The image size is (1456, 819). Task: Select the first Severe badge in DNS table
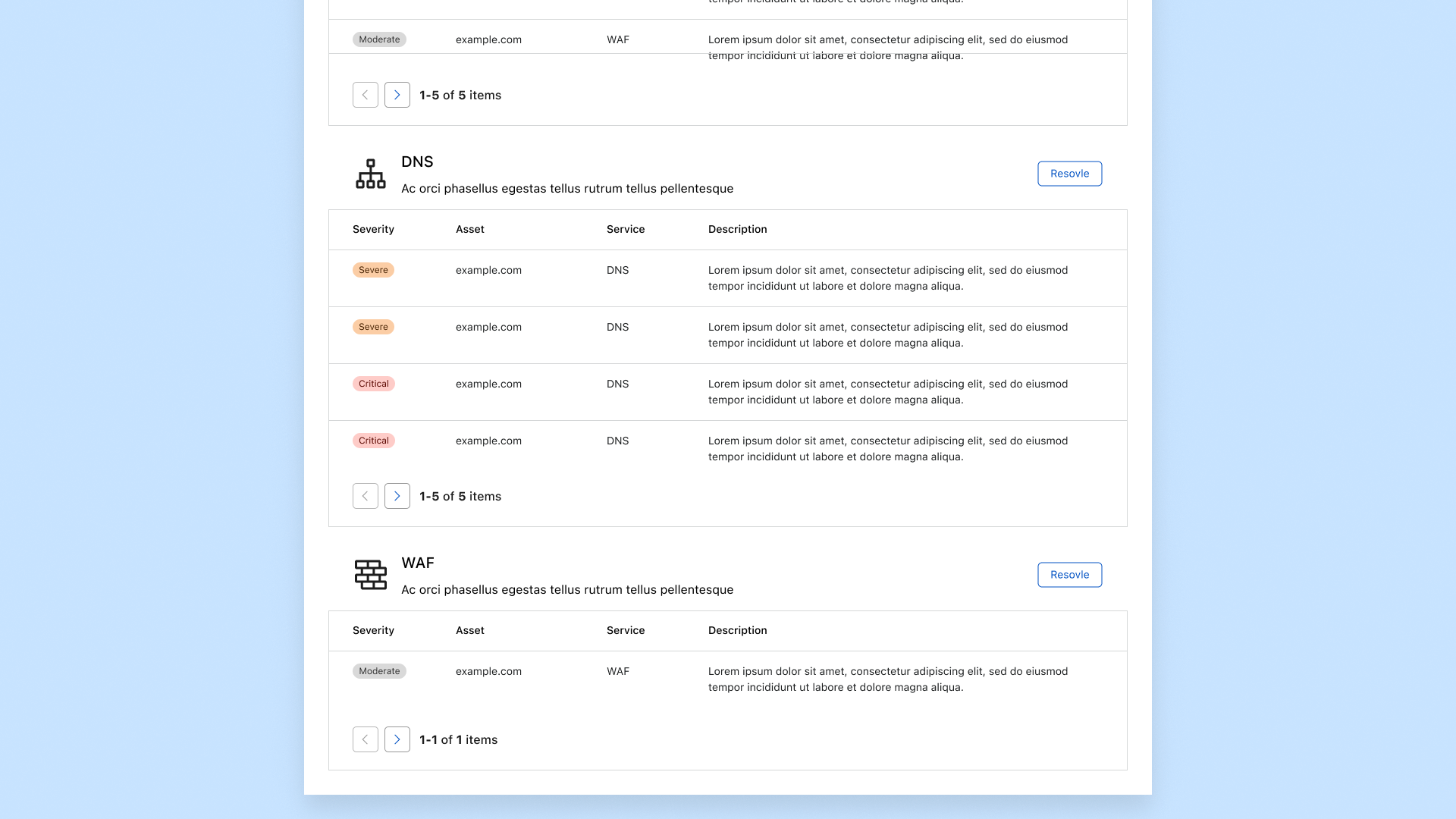373,270
